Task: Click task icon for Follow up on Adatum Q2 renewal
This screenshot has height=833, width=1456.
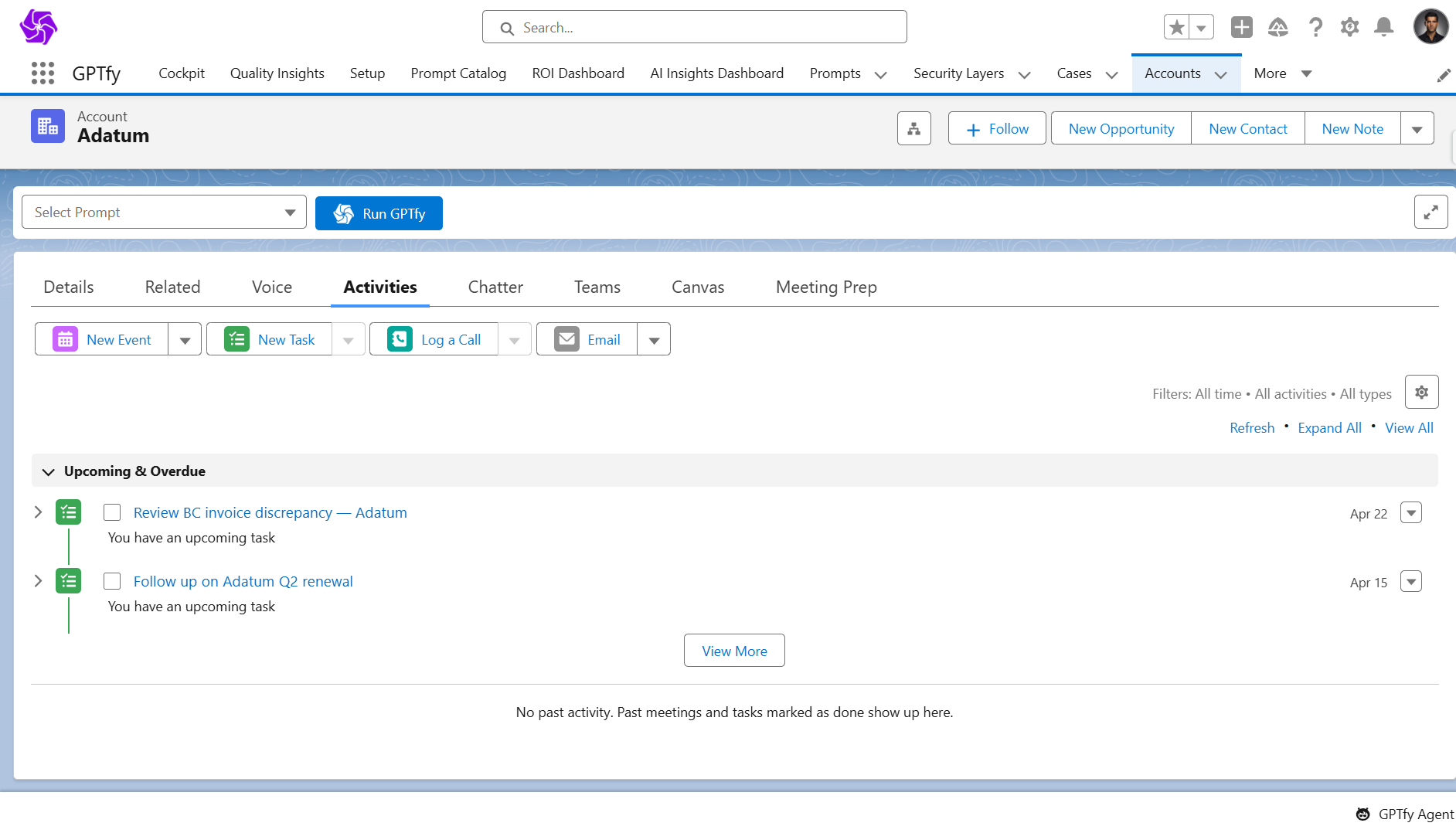Action: point(69,580)
